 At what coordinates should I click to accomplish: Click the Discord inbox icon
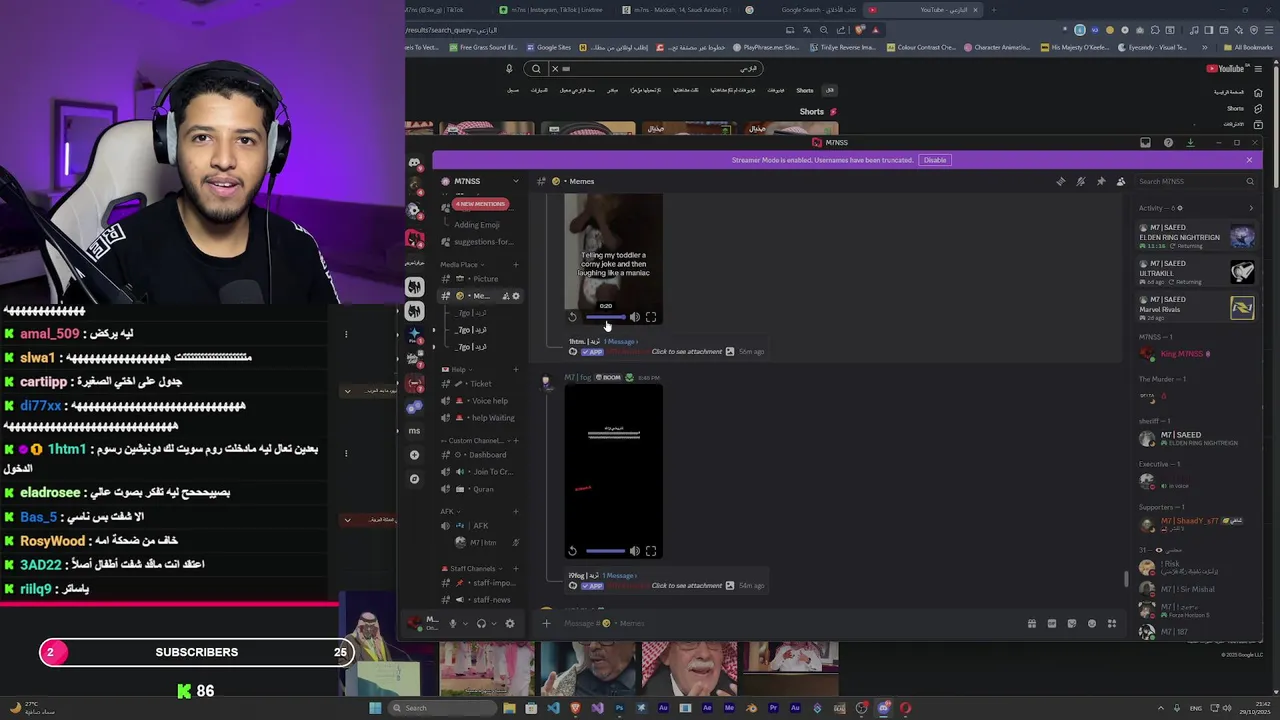(x=1145, y=143)
